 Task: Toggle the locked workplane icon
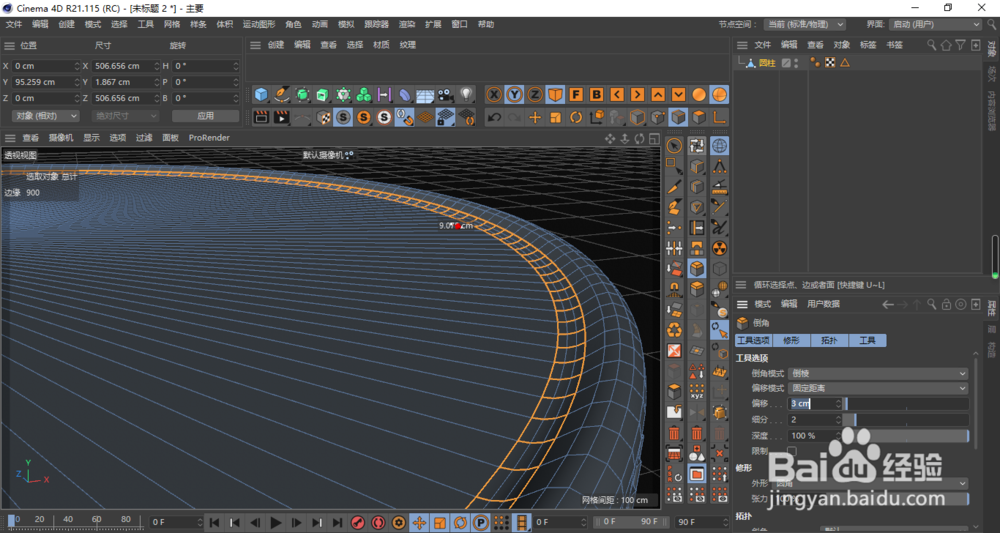coord(446,117)
